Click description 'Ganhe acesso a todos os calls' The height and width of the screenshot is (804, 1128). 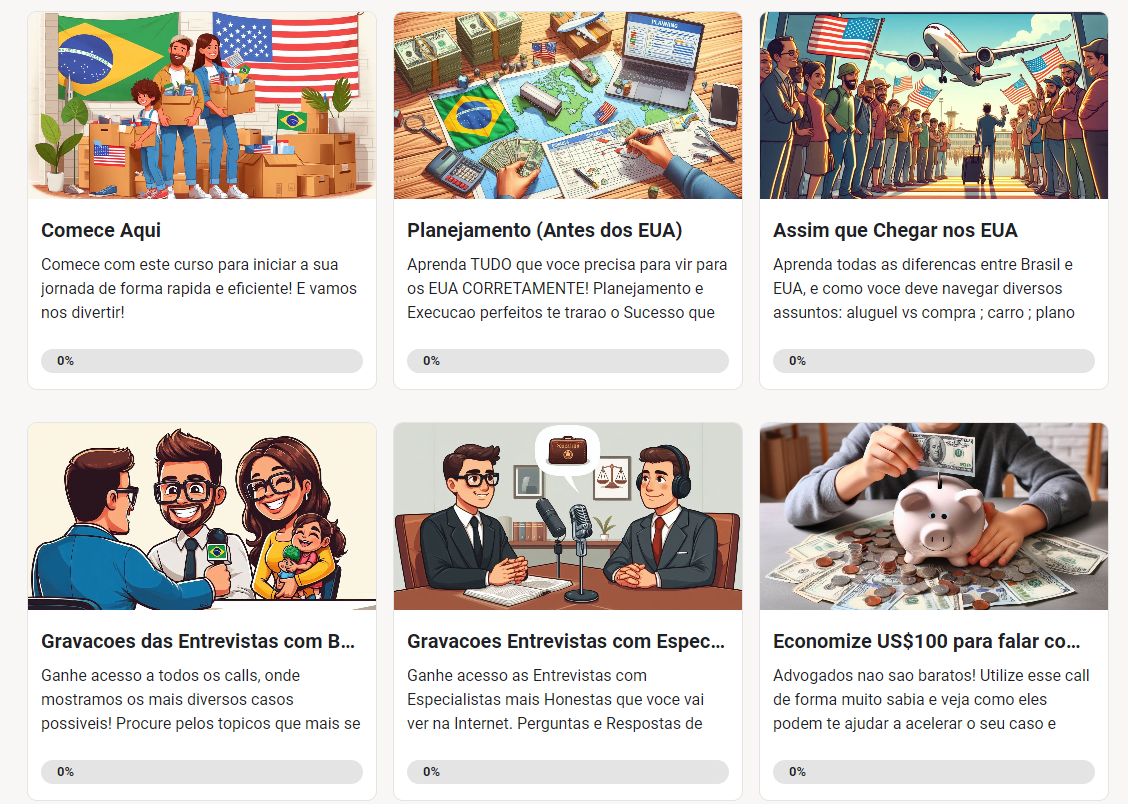click(x=201, y=700)
